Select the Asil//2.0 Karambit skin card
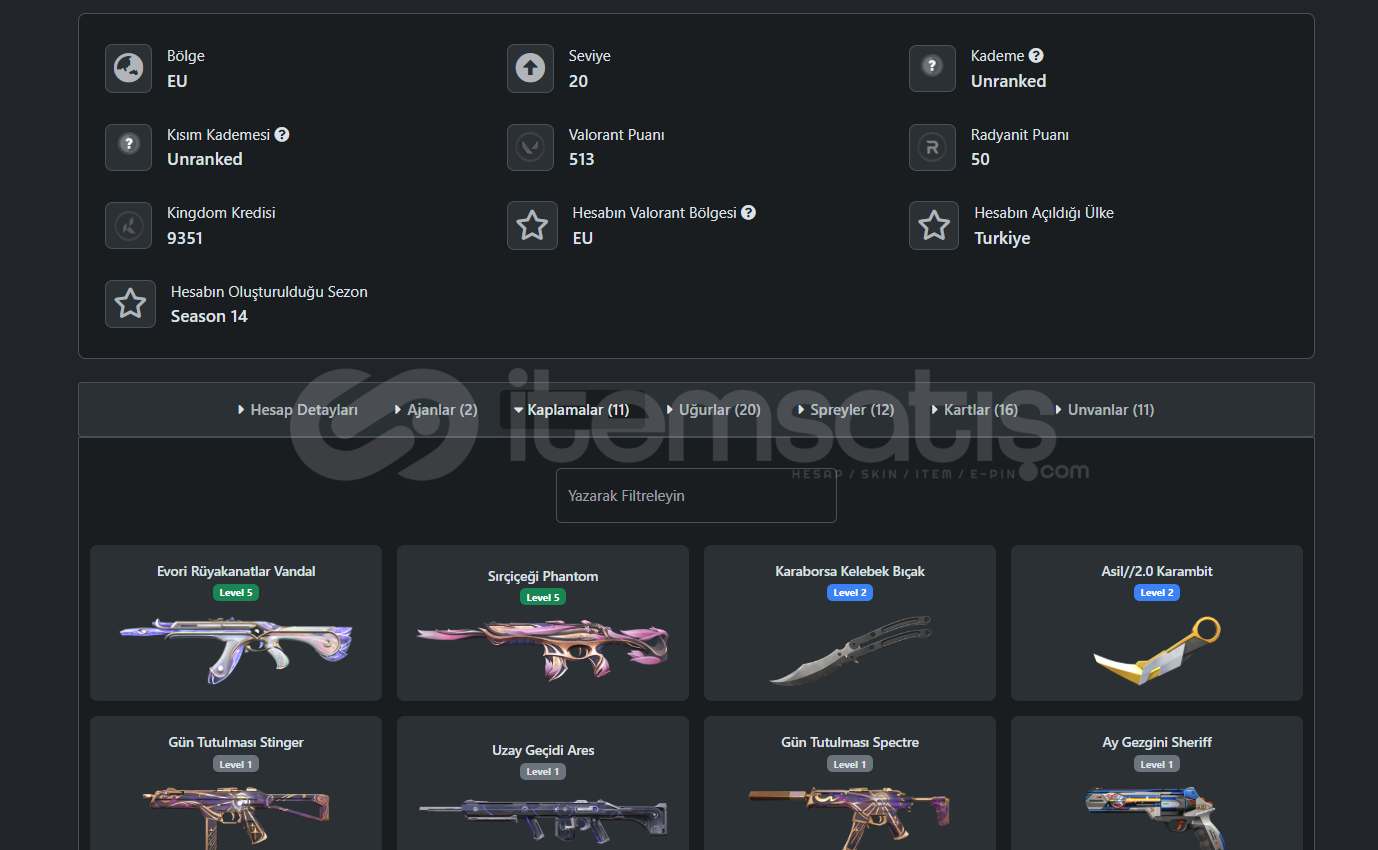This screenshot has height=850, width=1378. [1157, 623]
